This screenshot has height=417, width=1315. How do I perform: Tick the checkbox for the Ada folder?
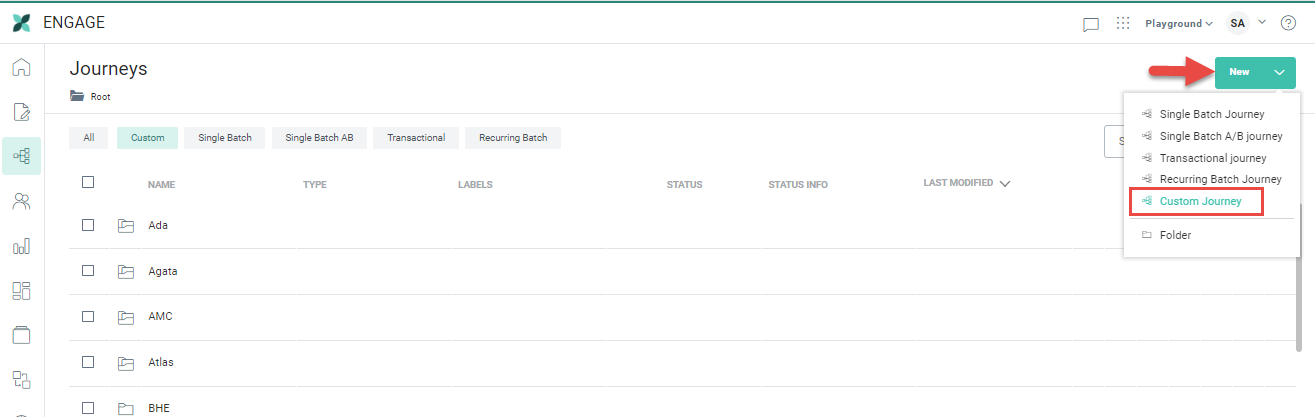(88, 225)
